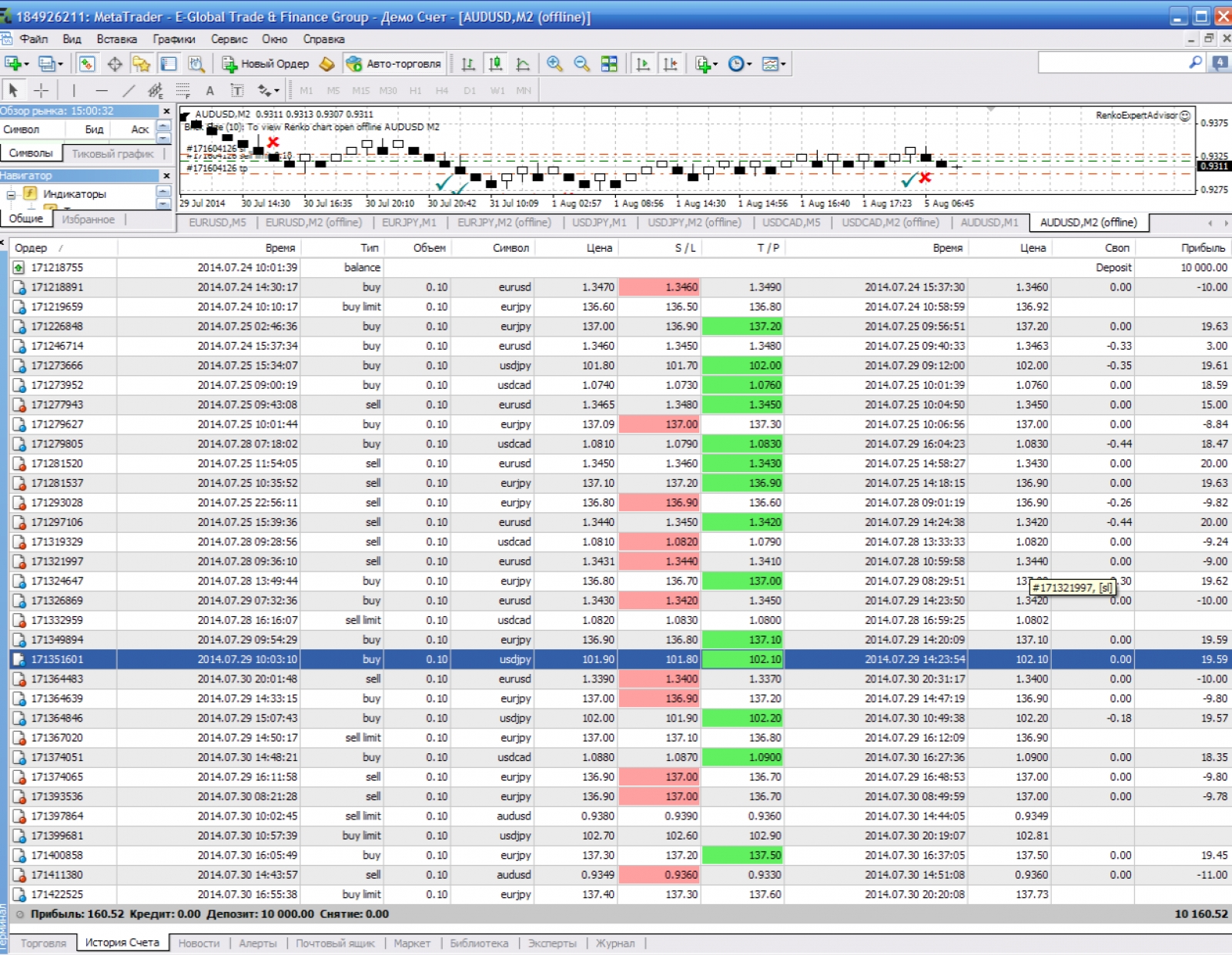This screenshot has height=955, width=1232.
Task: Select the Trendline drawing tool
Action: pyautogui.click(x=129, y=90)
